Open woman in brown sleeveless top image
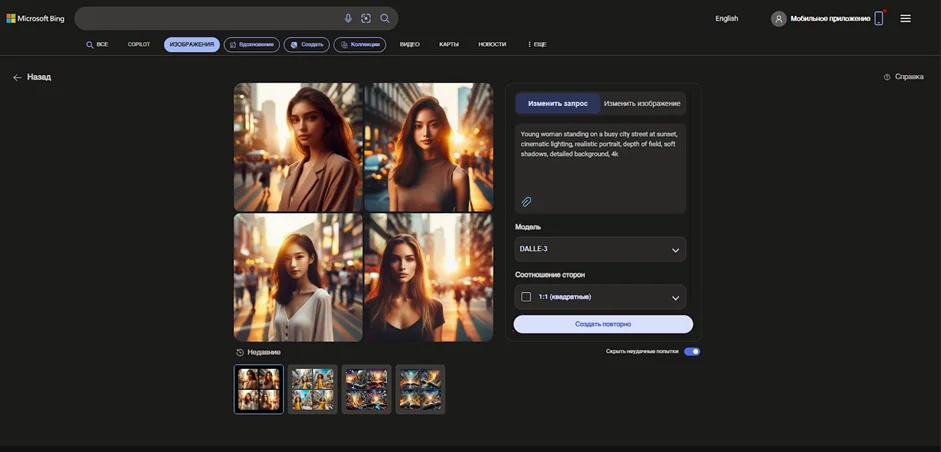This screenshot has width=941, height=452. pos(428,147)
